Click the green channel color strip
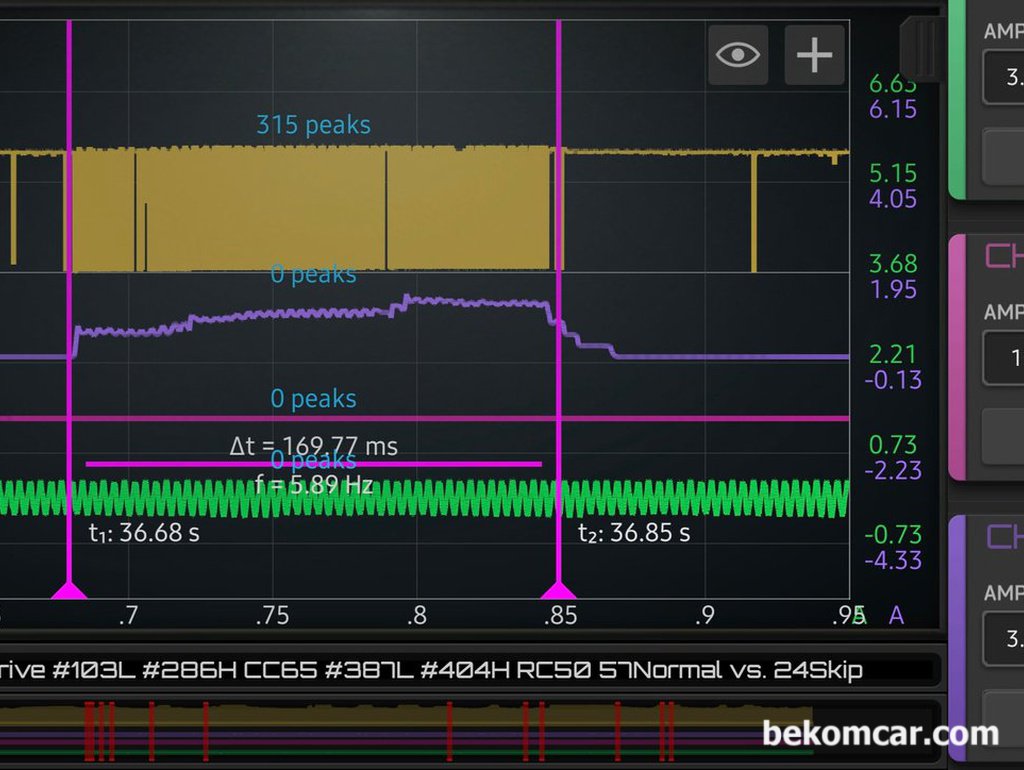The image size is (1024, 770). [957, 98]
